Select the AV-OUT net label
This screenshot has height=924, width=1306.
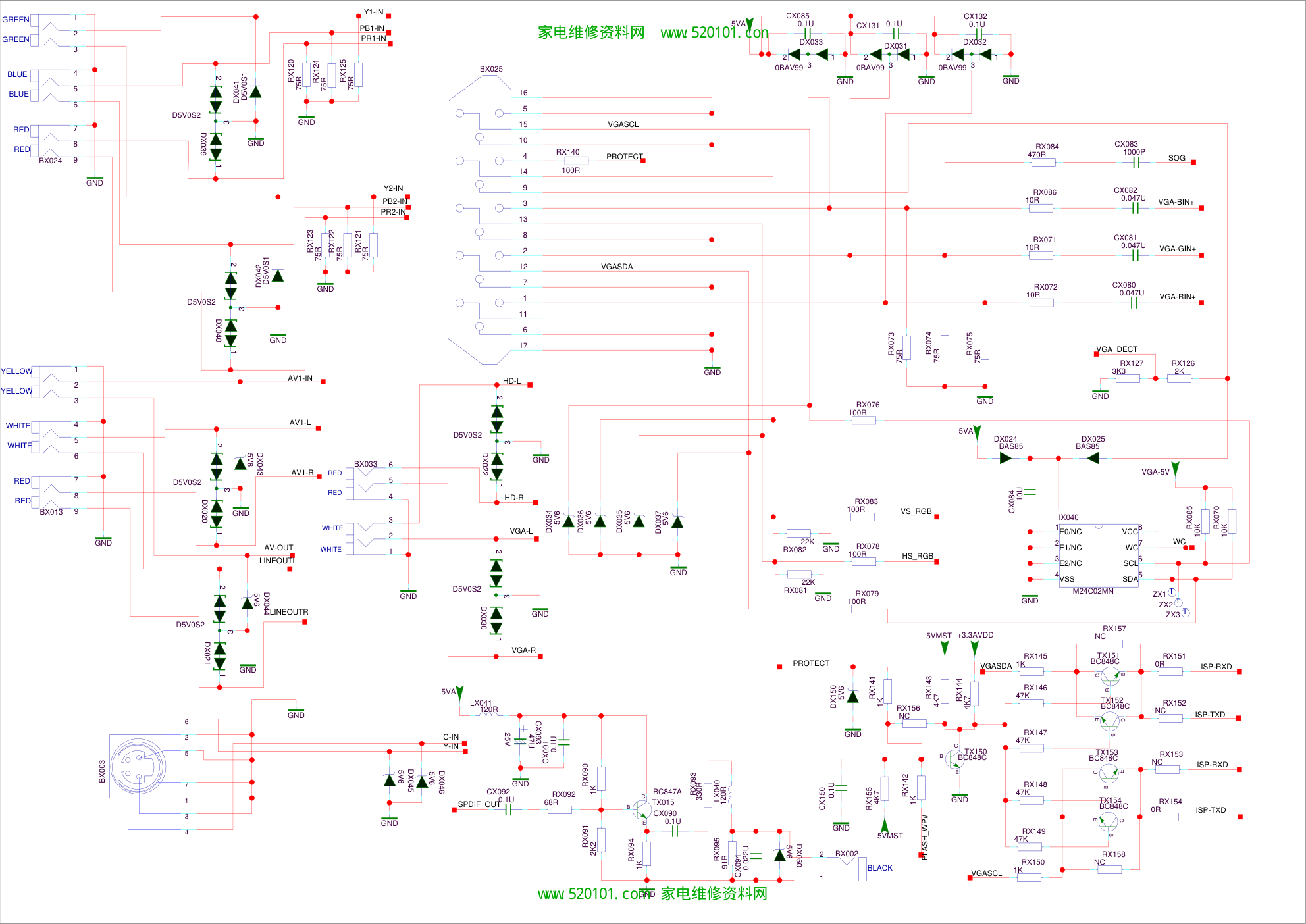(278, 548)
